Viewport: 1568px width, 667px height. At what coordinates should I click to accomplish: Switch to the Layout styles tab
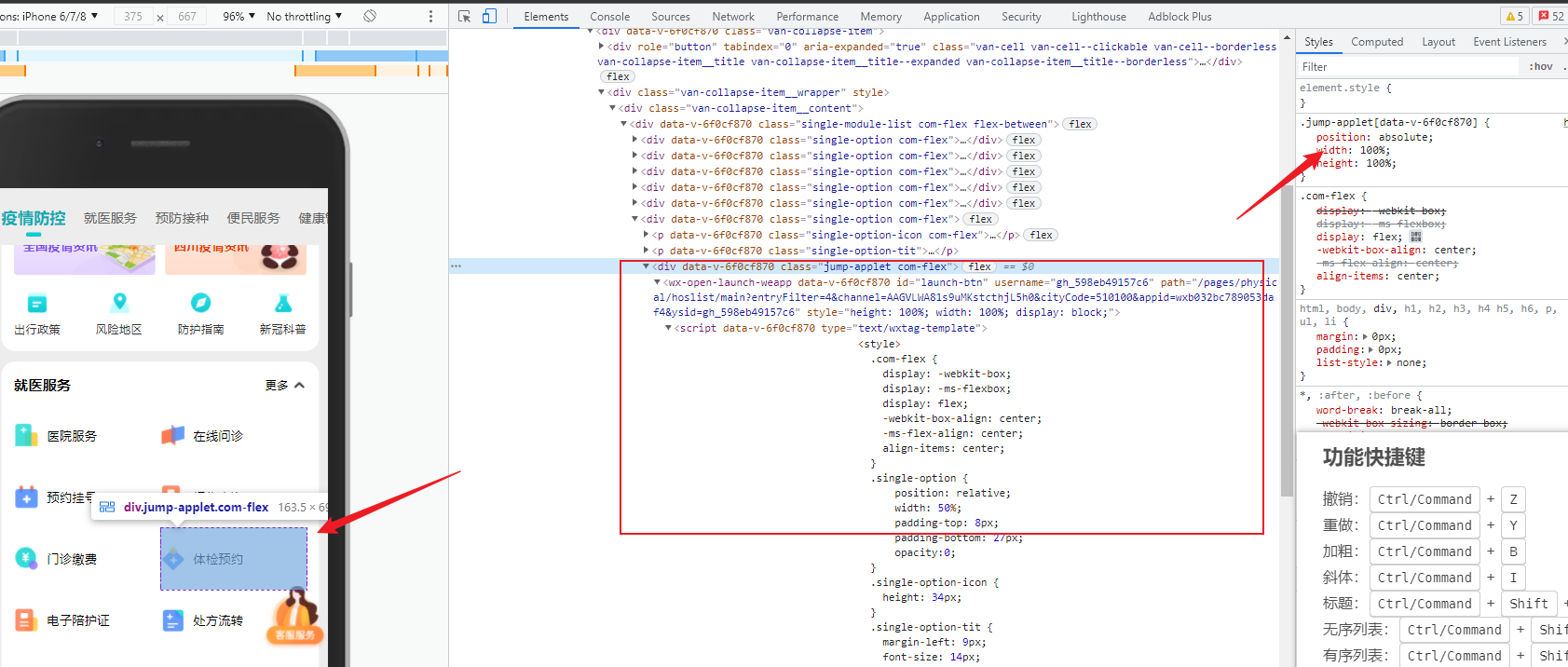(1438, 42)
